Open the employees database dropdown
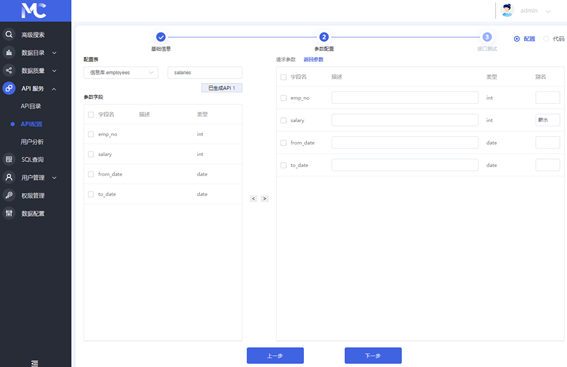This screenshot has width=567, height=367. (x=121, y=73)
